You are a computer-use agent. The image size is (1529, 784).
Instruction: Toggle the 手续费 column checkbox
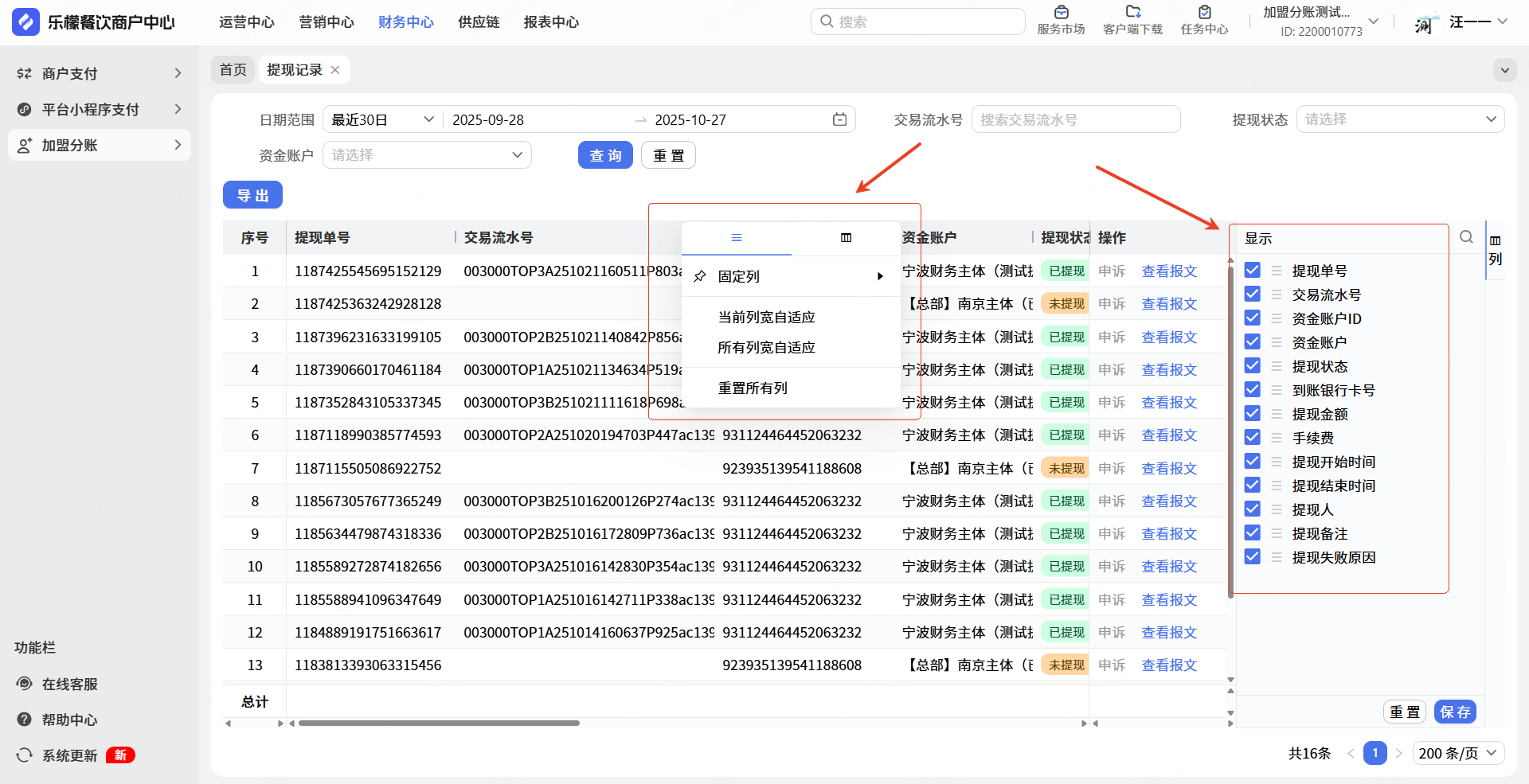pyautogui.click(x=1253, y=438)
